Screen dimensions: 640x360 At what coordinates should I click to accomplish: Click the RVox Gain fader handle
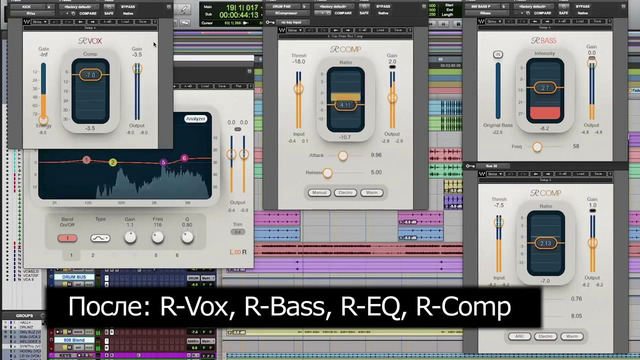tap(137, 68)
